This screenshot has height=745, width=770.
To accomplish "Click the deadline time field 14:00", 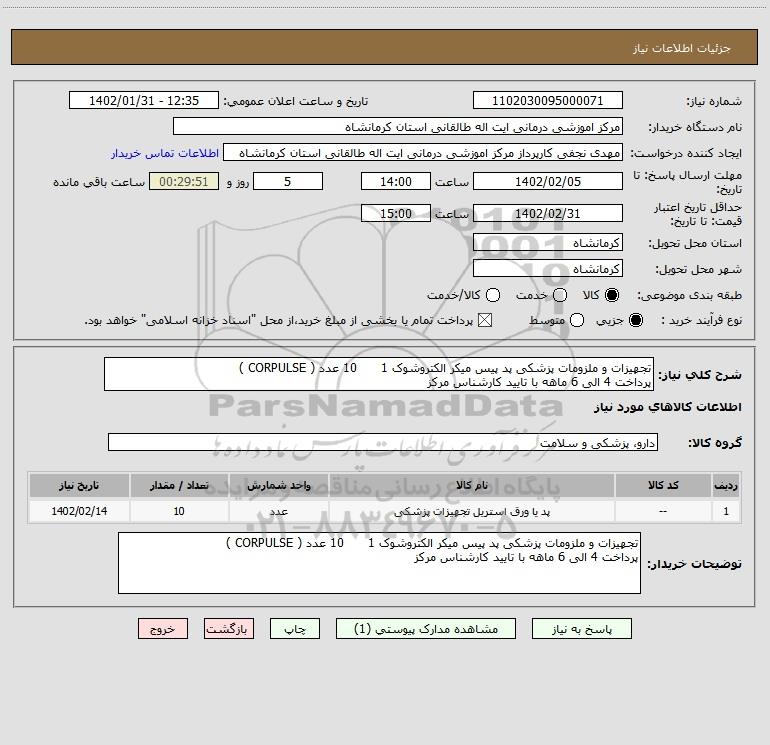I will coord(396,181).
